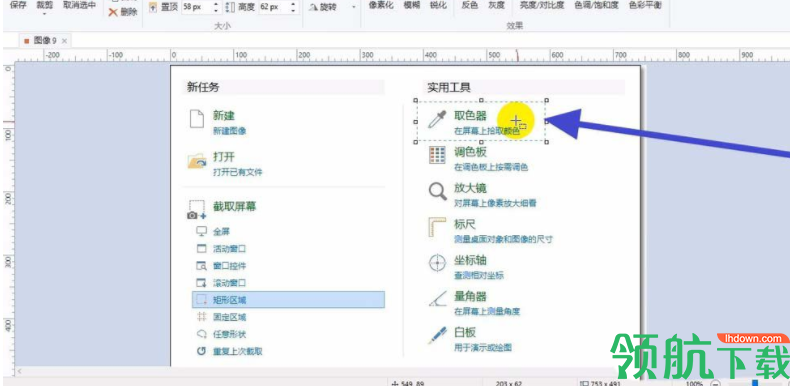The image size is (790, 386).
Task: Click the zoom slider handle in status bar
Action: [x=755, y=383]
